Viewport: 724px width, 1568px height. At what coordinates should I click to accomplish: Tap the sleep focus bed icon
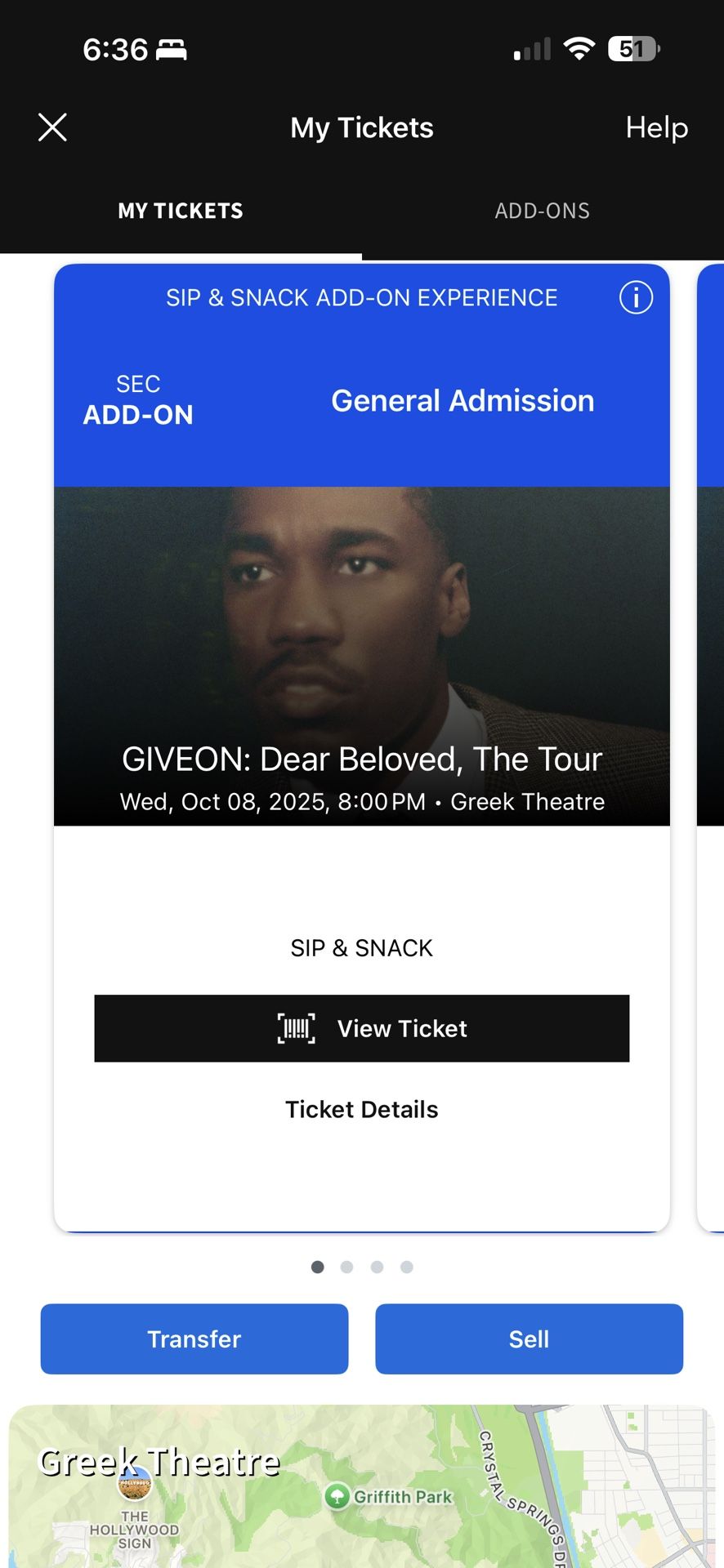[x=172, y=50]
